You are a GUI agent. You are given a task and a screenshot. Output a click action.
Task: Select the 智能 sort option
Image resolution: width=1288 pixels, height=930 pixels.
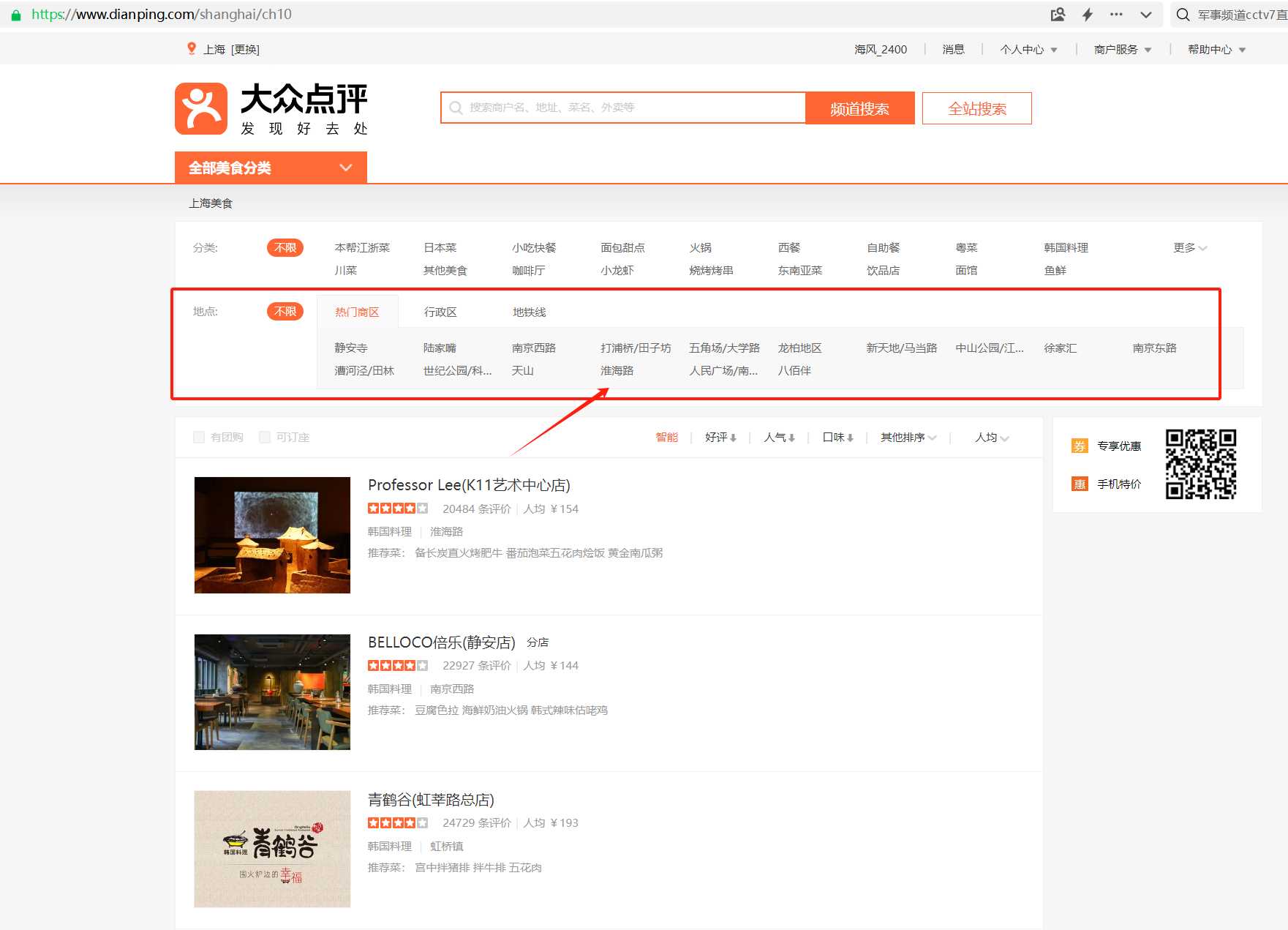coord(666,437)
